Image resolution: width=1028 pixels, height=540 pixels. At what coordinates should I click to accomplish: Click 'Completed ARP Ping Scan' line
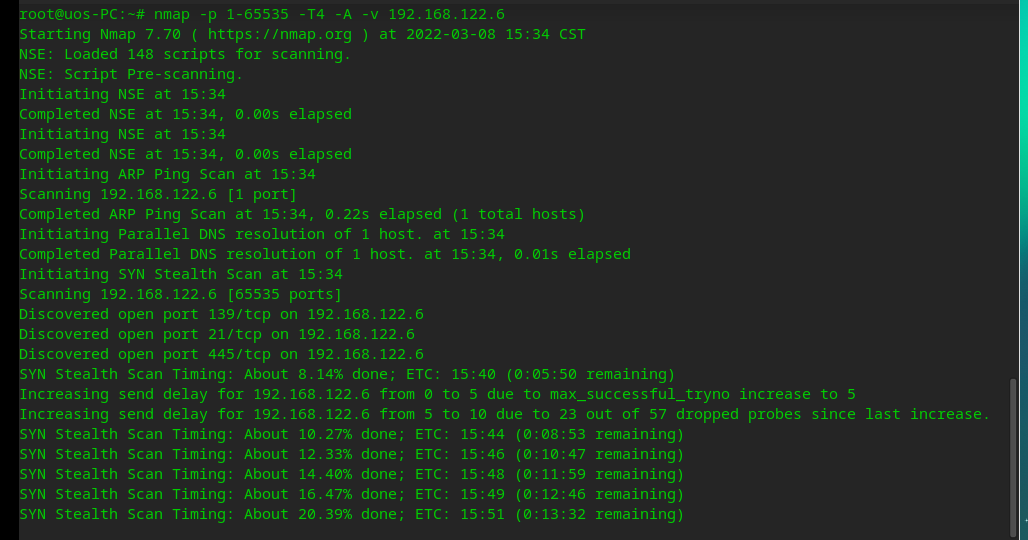(x=302, y=214)
